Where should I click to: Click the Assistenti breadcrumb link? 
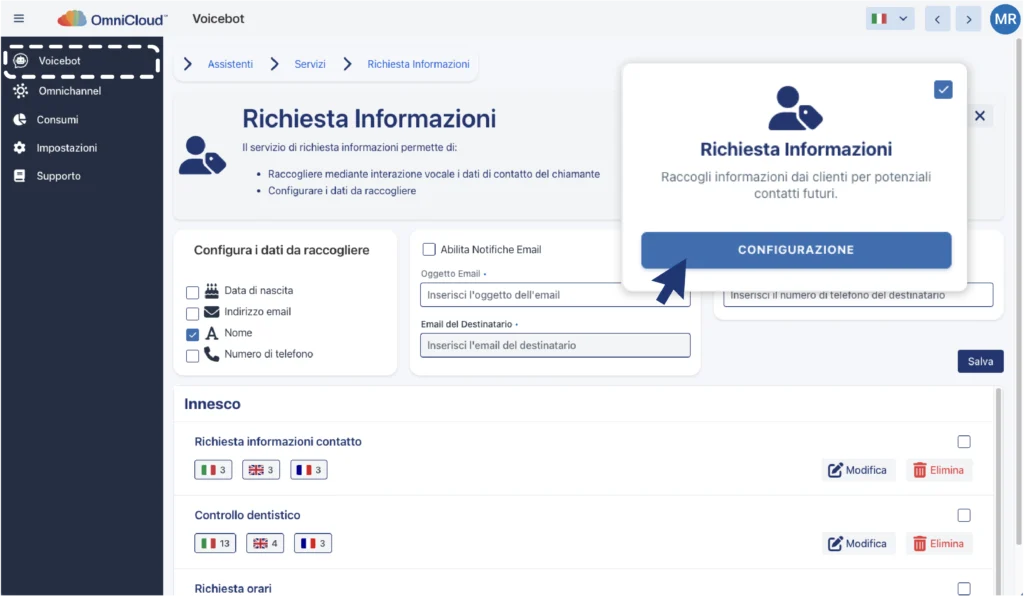click(230, 64)
